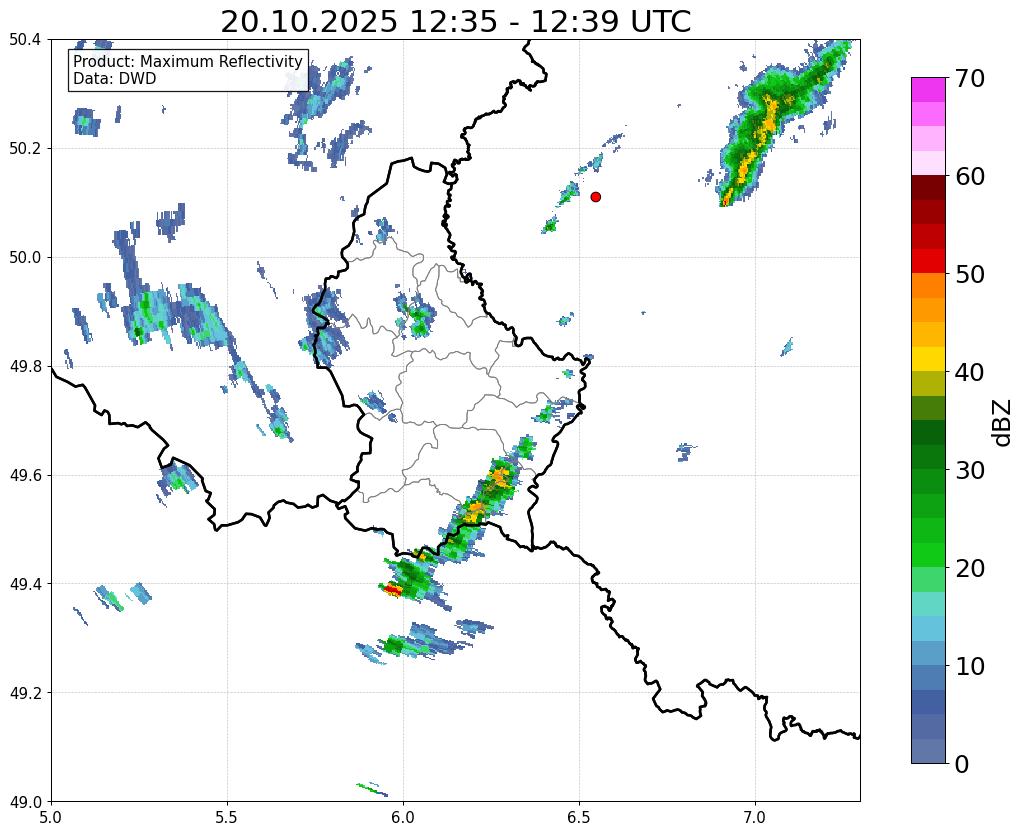The height and width of the screenshot is (834, 1023).
Task: Click the yellow 40 dBZ colorbar segment
Action: click(x=928, y=358)
